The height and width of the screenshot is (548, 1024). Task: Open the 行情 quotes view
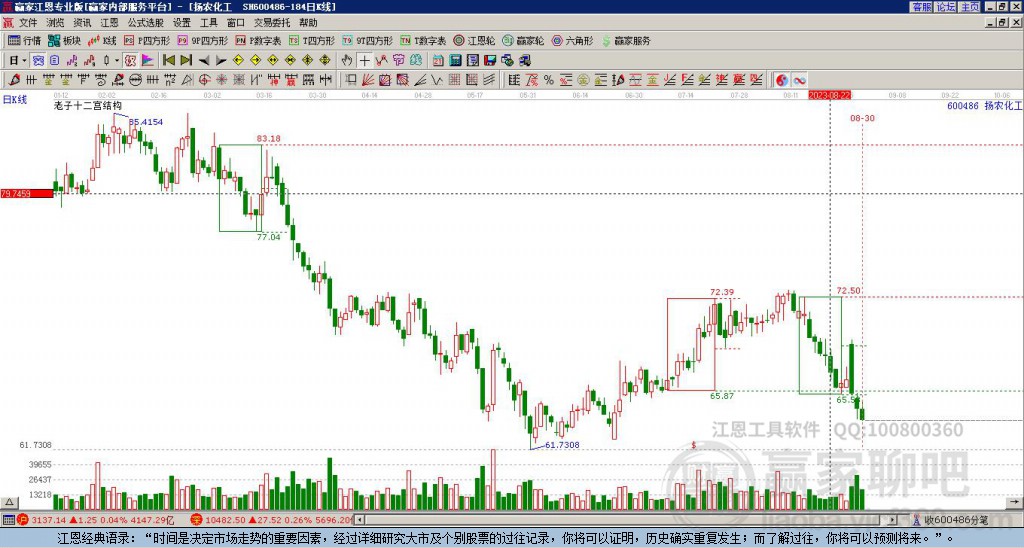[x=24, y=40]
